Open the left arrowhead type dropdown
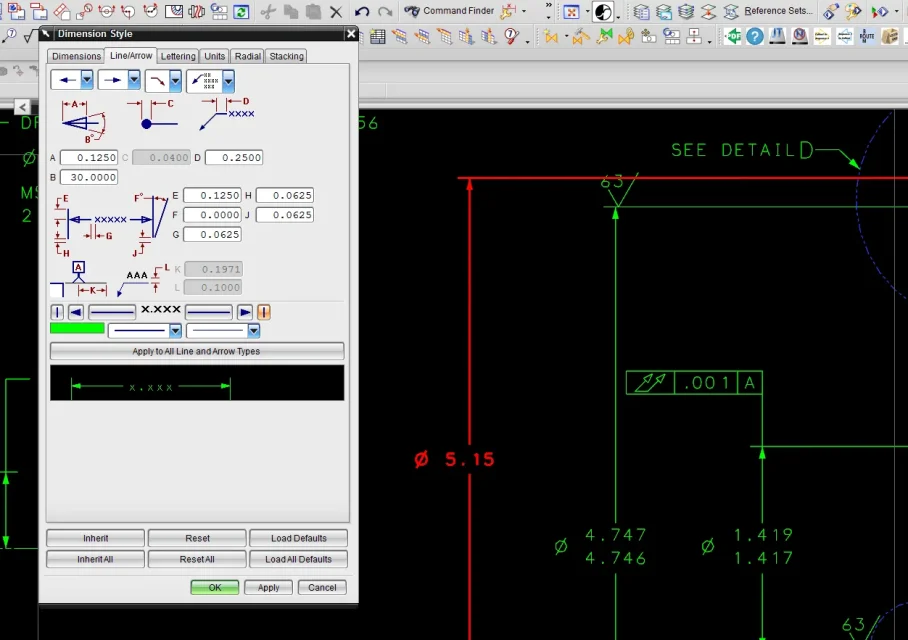The height and width of the screenshot is (640, 908). (x=87, y=80)
